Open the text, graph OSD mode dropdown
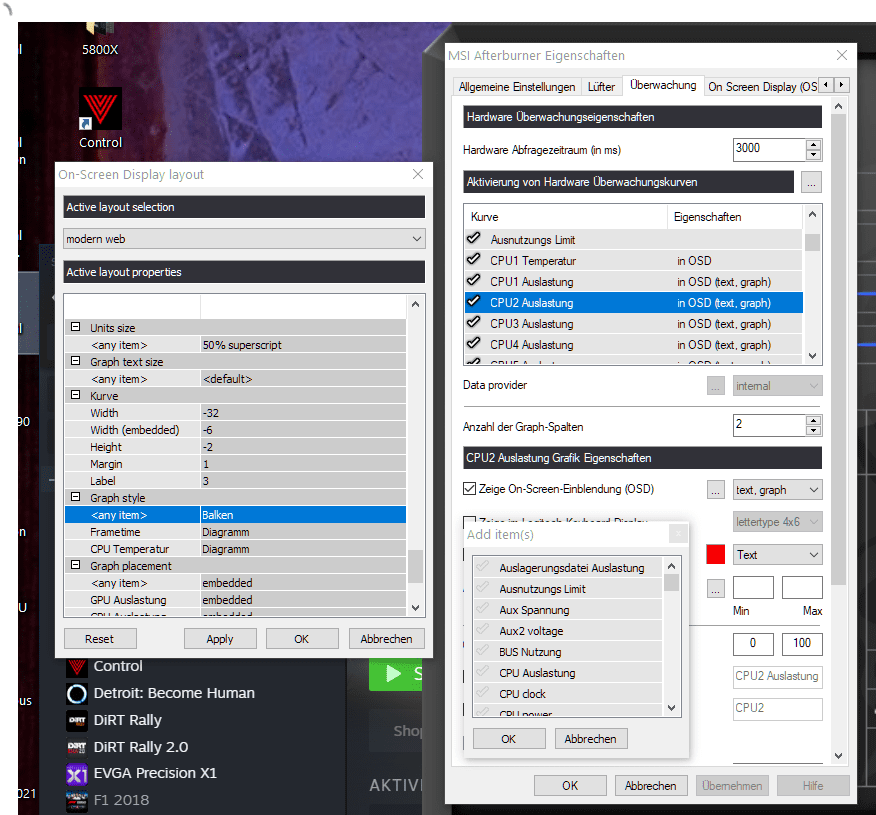This screenshot has height=815, width=876. click(777, 490)
